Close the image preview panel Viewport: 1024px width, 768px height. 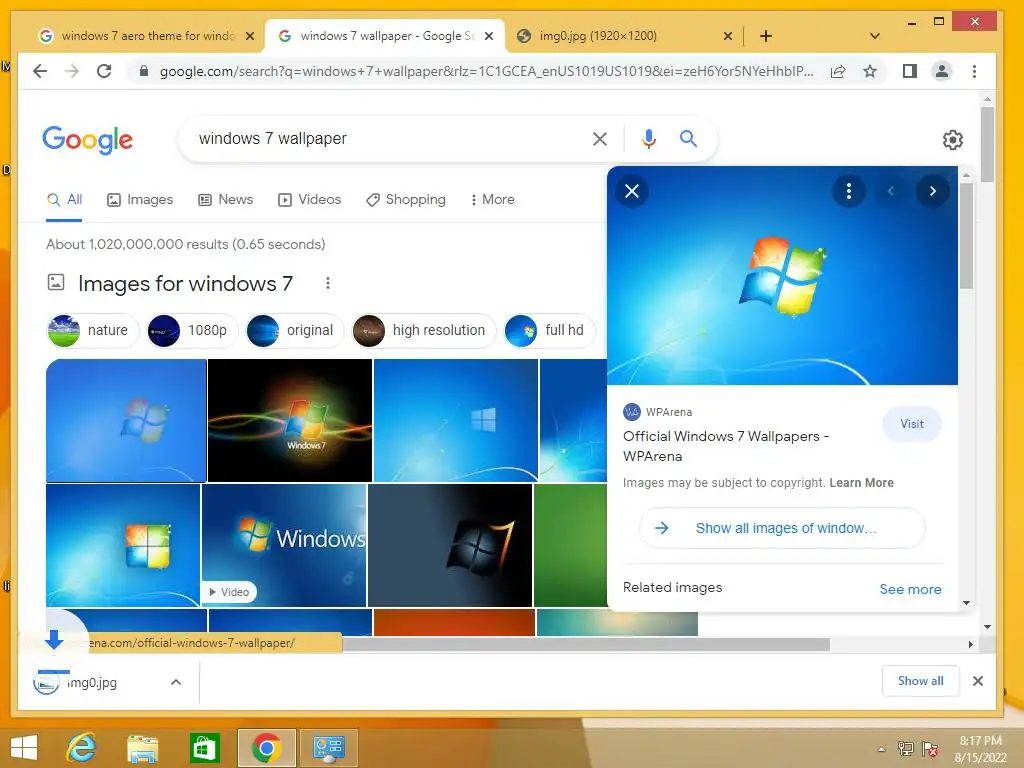(x=632, y=191)
